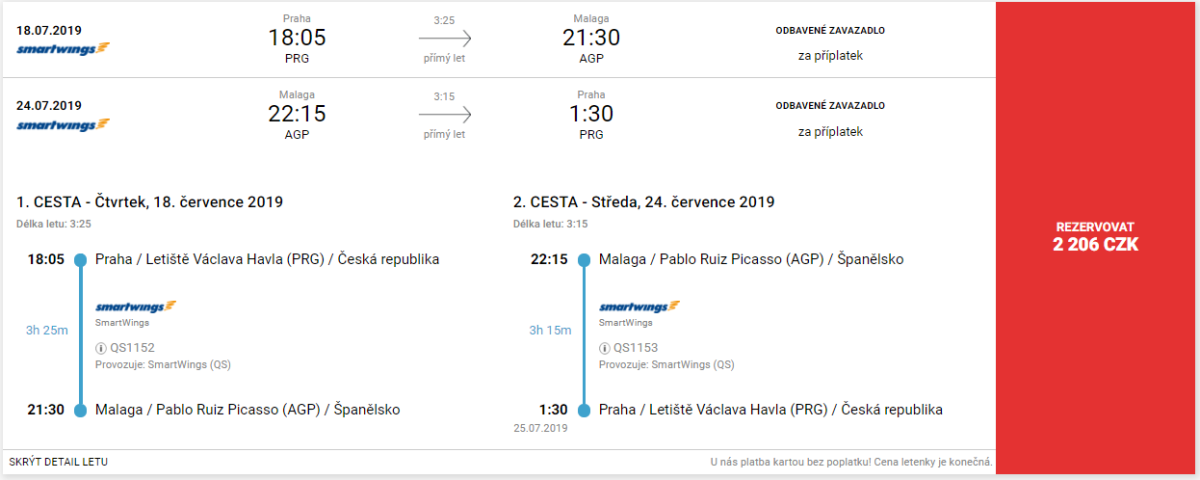Select the 22:15 Malaga departure timeline dot

[x=585, y=260]
